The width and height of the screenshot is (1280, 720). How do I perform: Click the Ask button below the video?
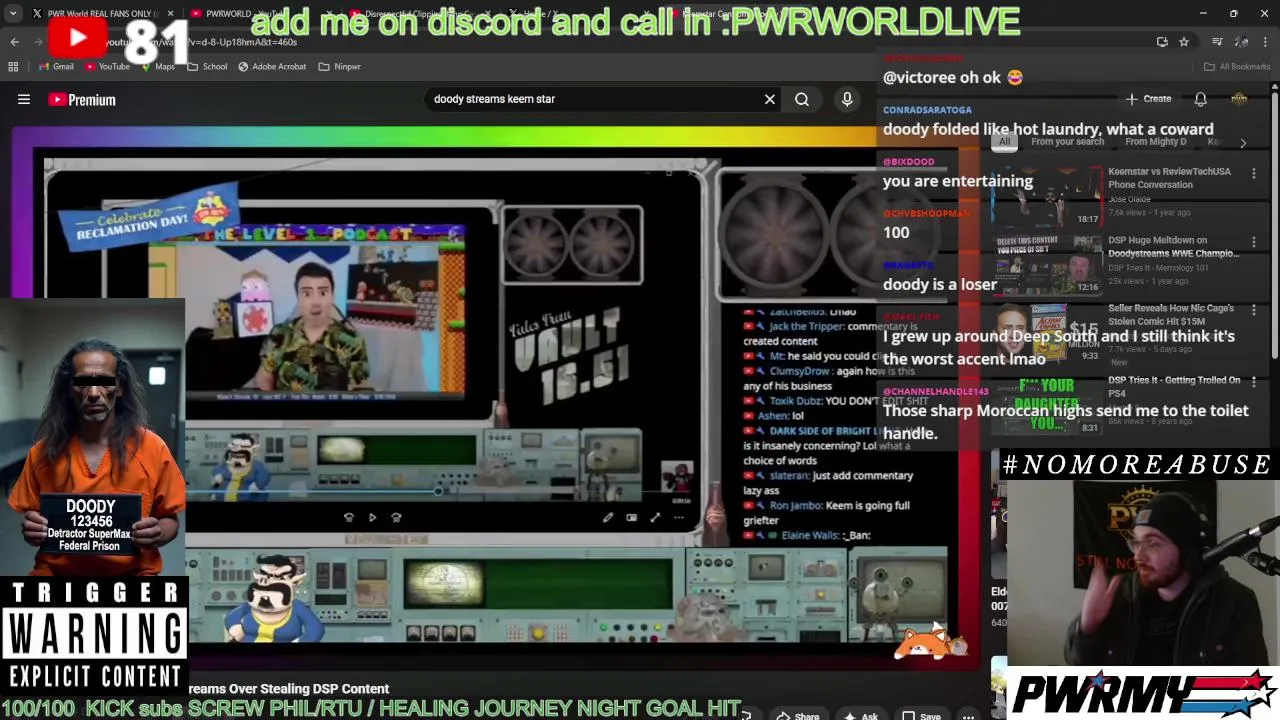click(x=861, y=715)
